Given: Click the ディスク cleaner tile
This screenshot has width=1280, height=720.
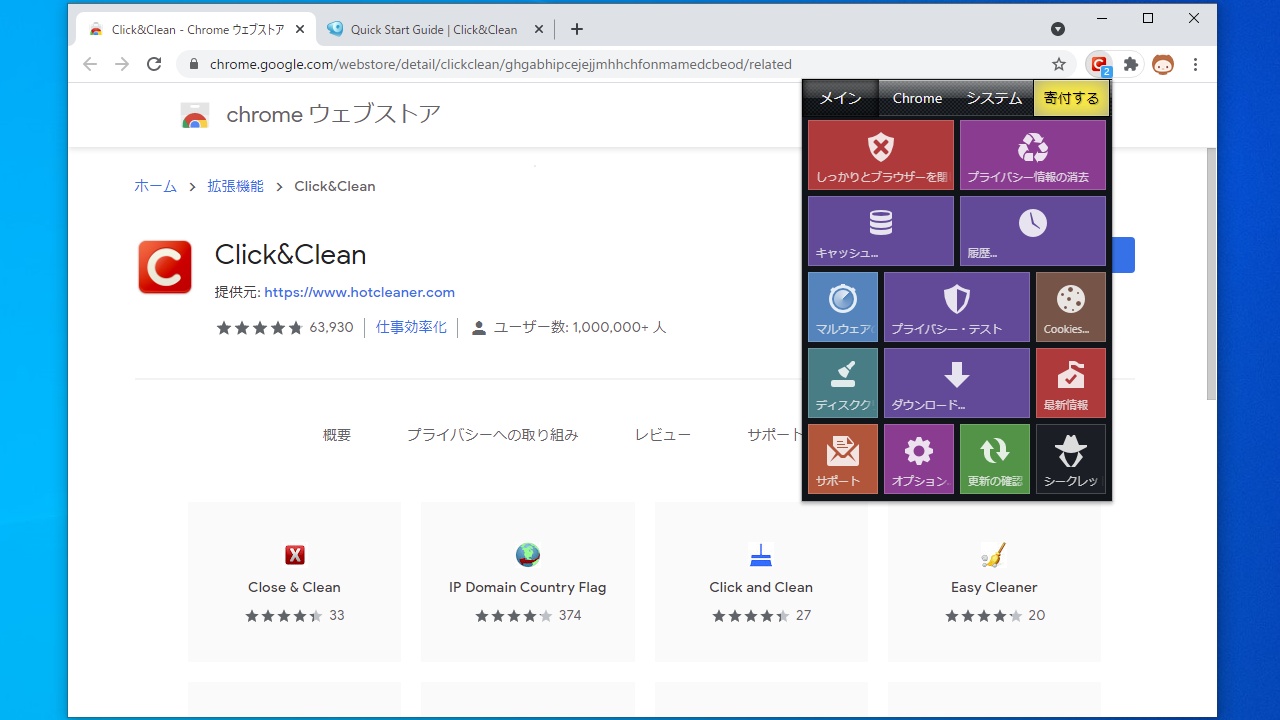Looking at the screenshot, I should [x=843, y=383].
